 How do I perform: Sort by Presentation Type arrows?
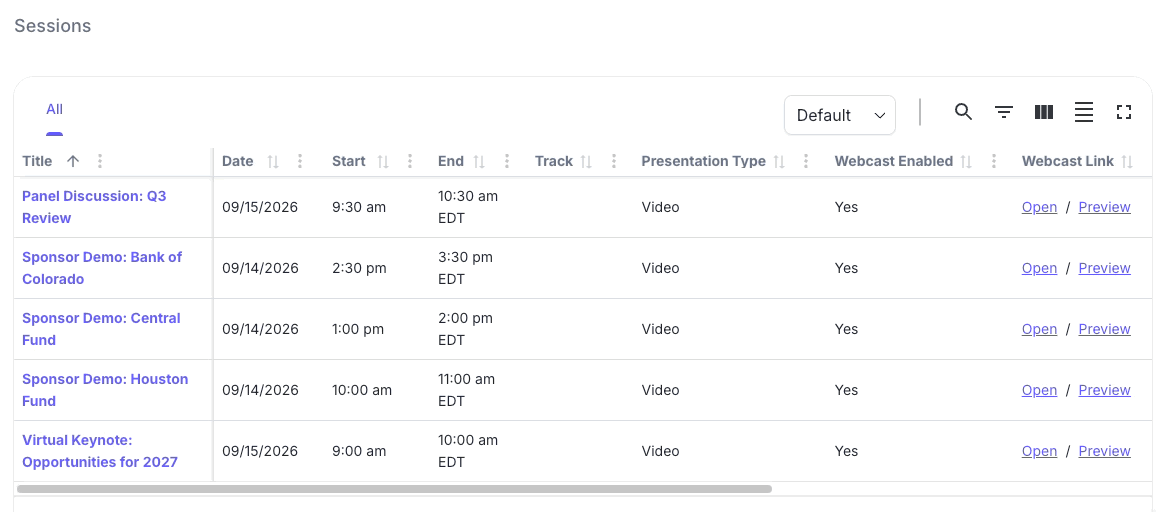tap(779, 161)
